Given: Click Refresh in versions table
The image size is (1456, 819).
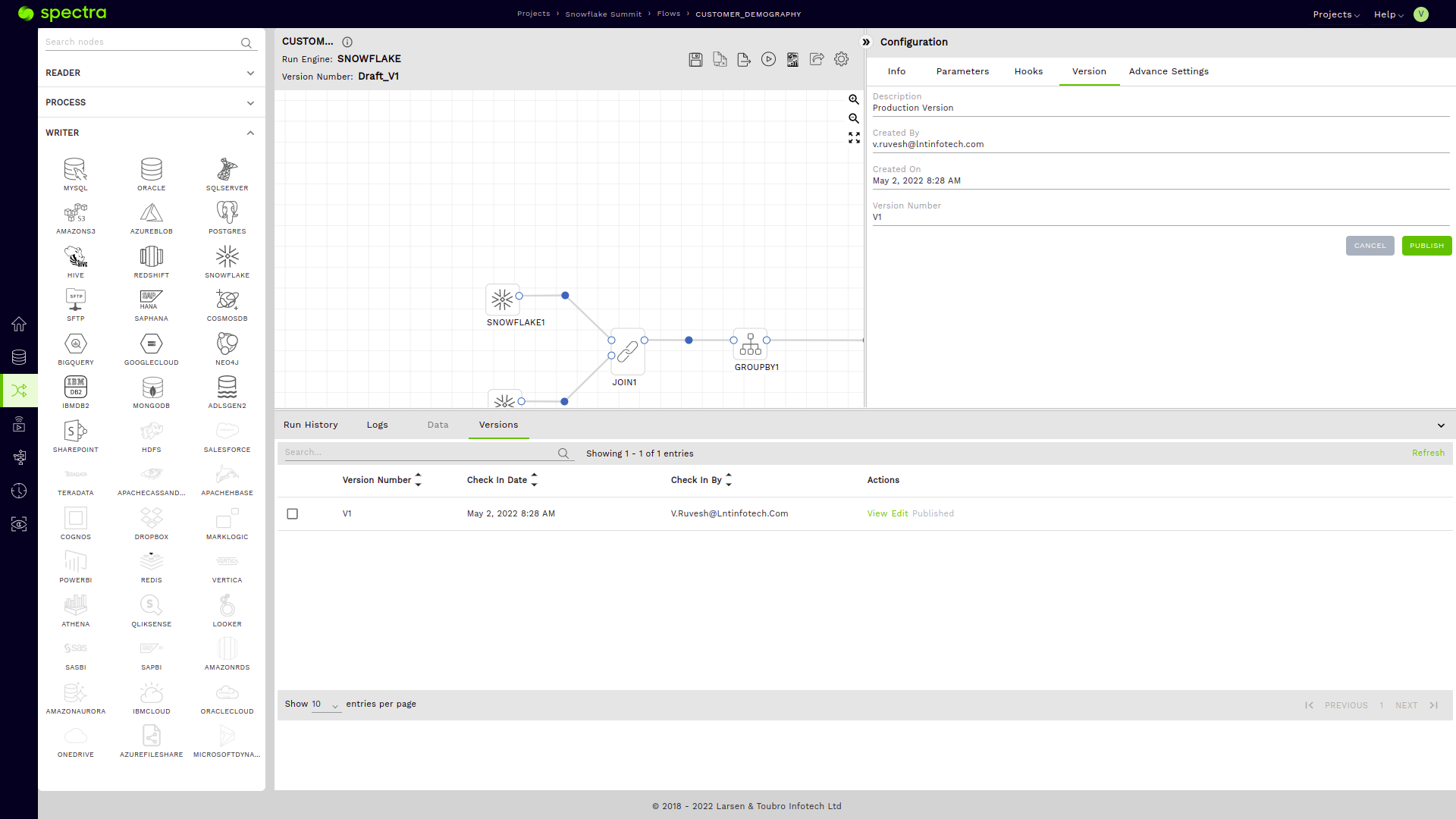Looking at the screenshot, I should (1429, 453).
